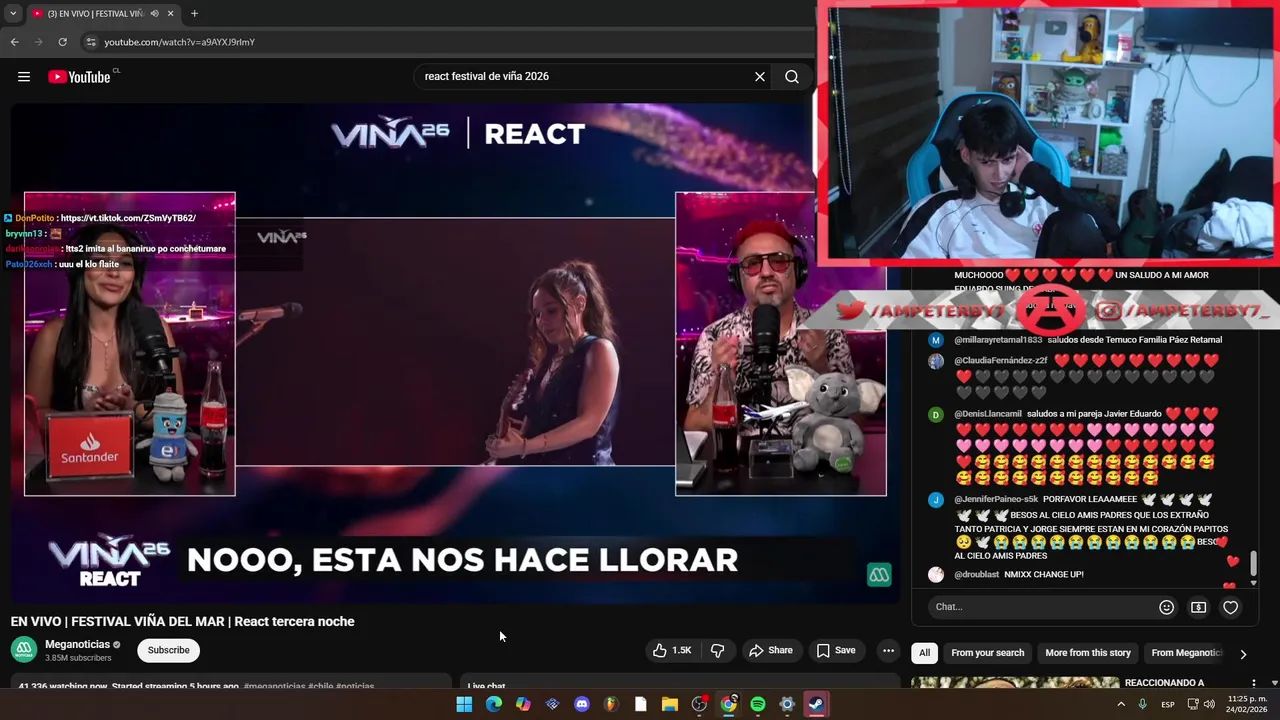Open the Meganoticias channel name link

77,644
